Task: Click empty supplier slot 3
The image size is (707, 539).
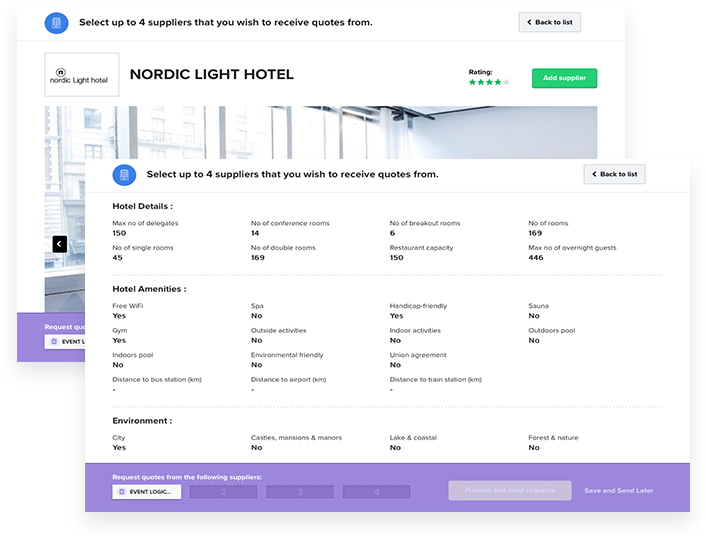Action: click(300, 492)
